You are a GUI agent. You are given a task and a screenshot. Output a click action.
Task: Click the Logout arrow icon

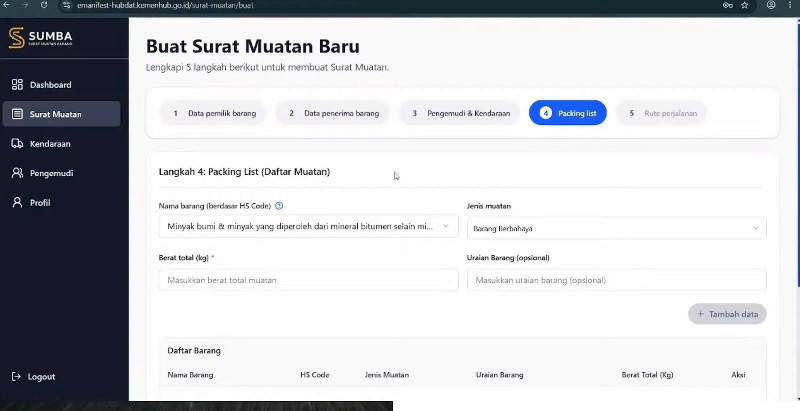click(x=16, y=376)
